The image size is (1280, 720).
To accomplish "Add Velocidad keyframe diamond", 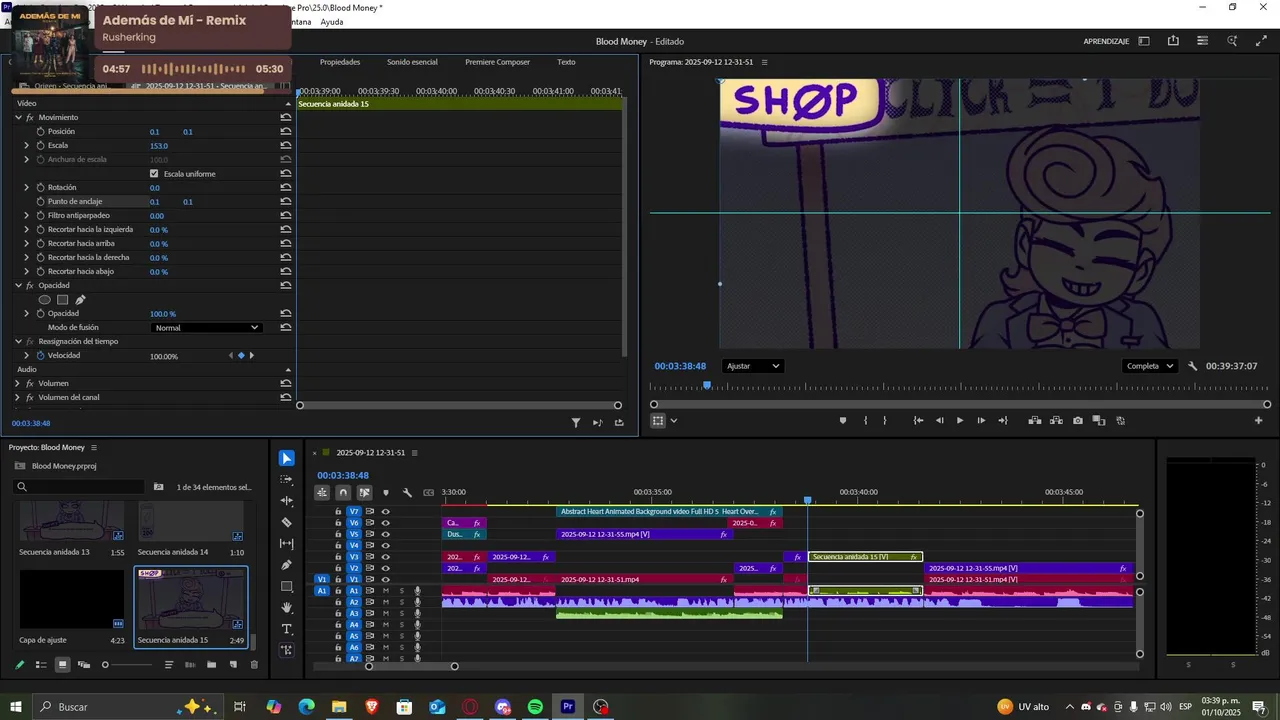I will point(241,355).
